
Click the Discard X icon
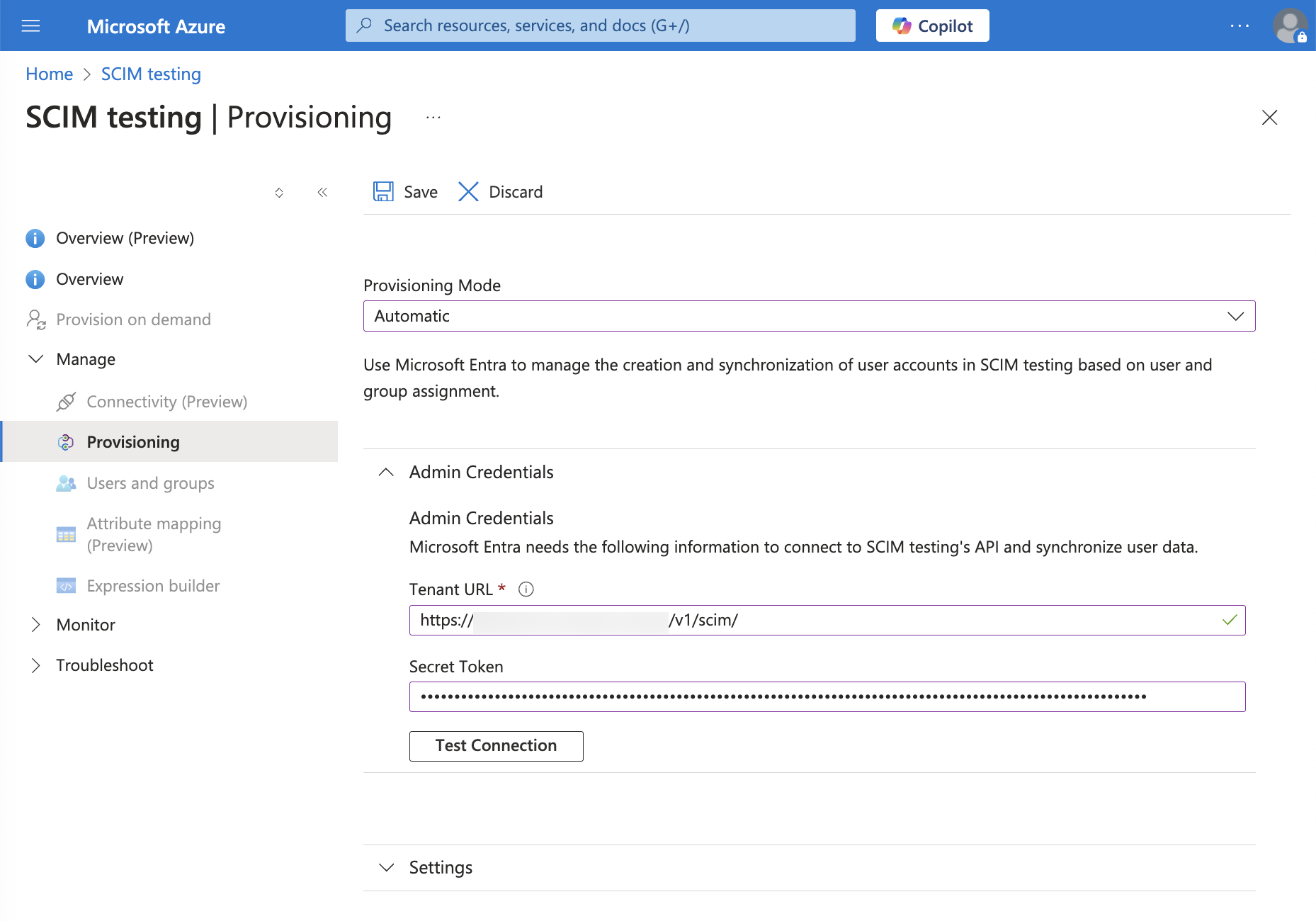[x=468, y=192]
